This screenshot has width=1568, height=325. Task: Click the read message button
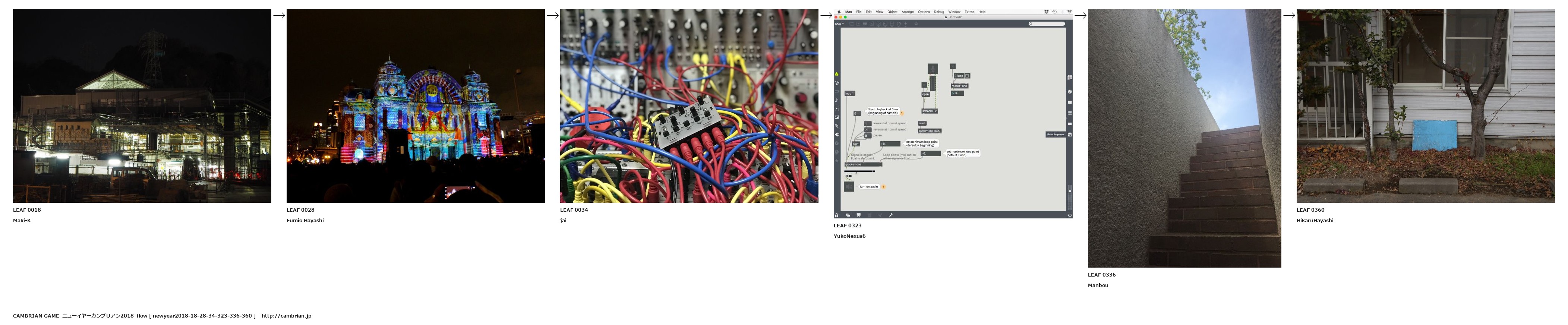coord(922,123)
